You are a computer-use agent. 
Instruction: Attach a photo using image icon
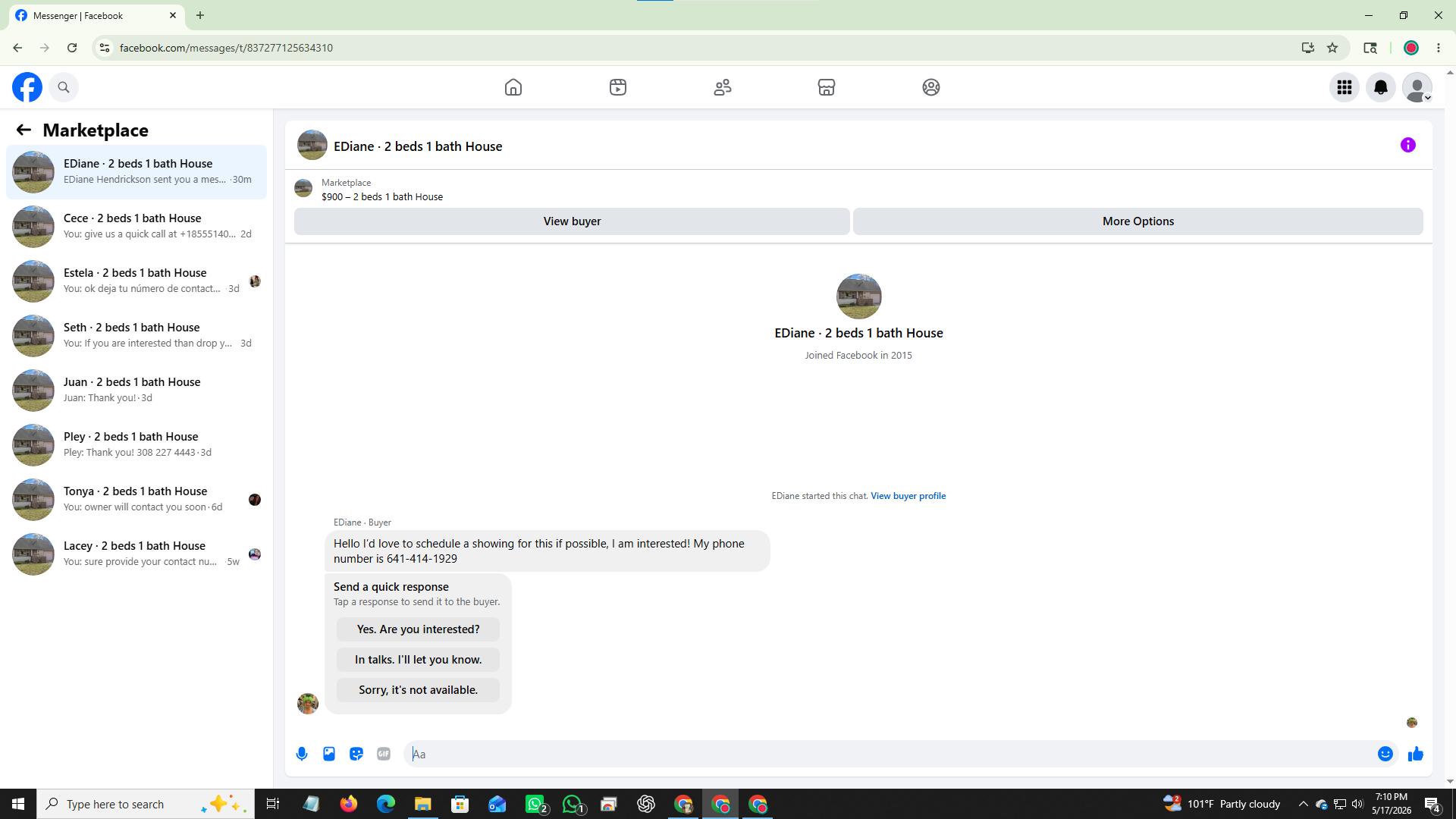(329, 754)
